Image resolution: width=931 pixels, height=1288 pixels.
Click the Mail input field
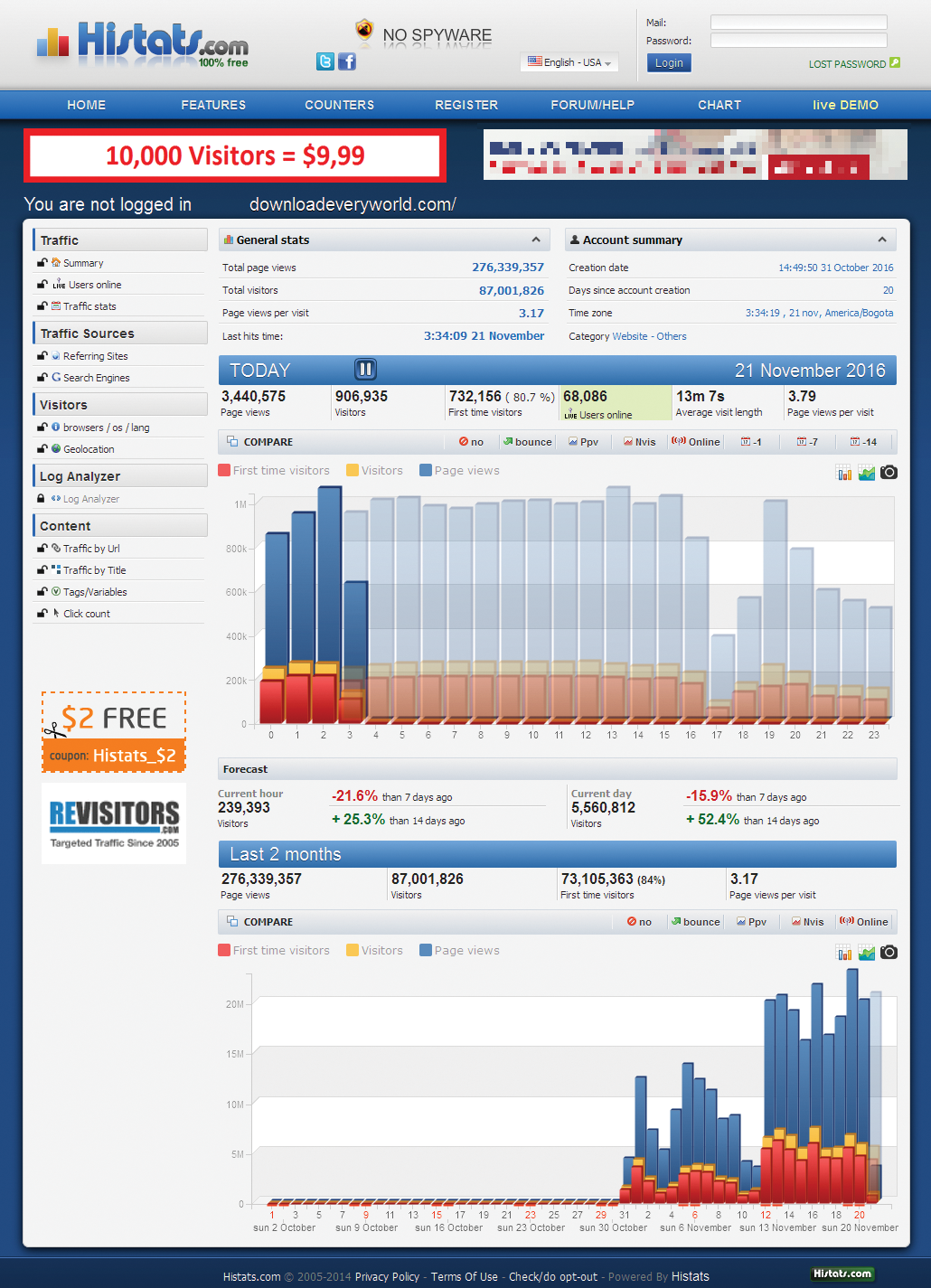pos(799,22)
